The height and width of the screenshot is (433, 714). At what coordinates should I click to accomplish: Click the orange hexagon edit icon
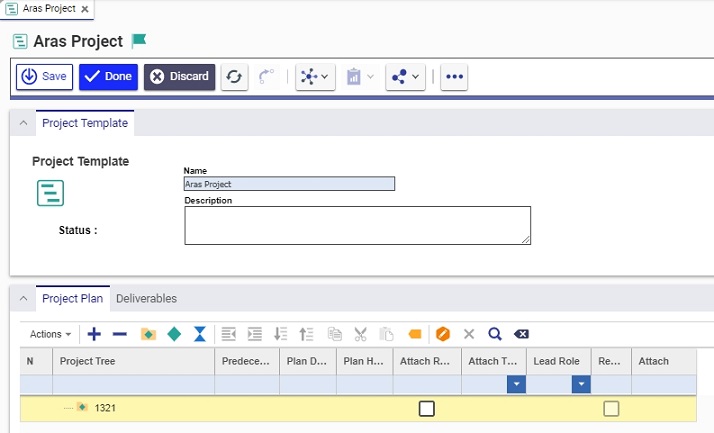(443, 334)
